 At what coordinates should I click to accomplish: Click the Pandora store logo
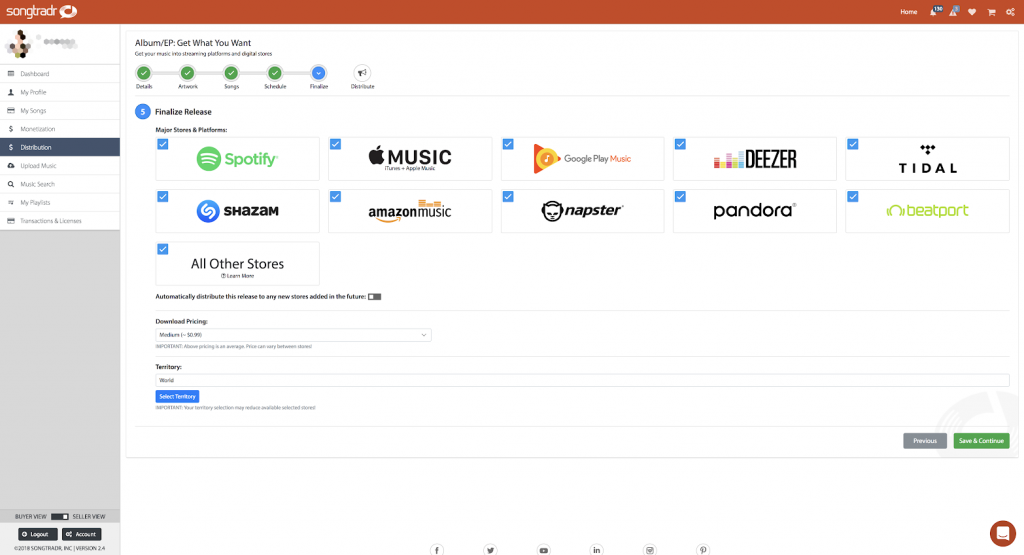(755, 210)
